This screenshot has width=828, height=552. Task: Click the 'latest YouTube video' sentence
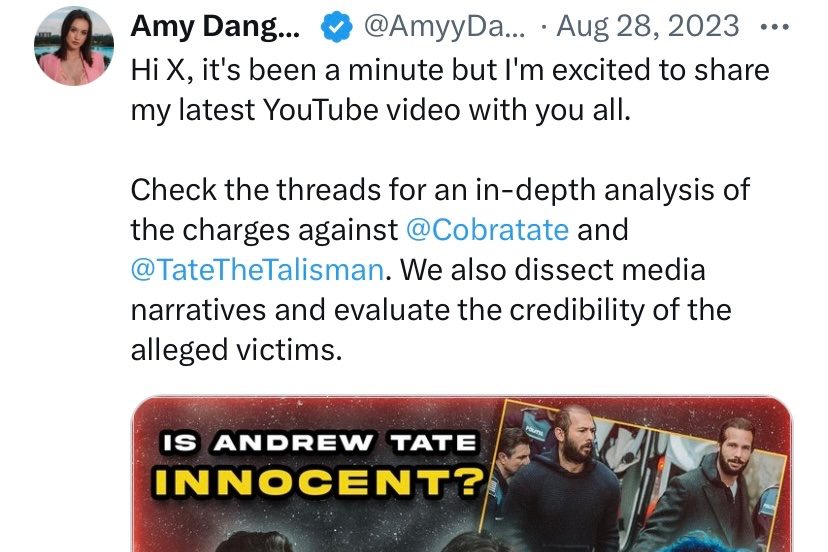381,110
